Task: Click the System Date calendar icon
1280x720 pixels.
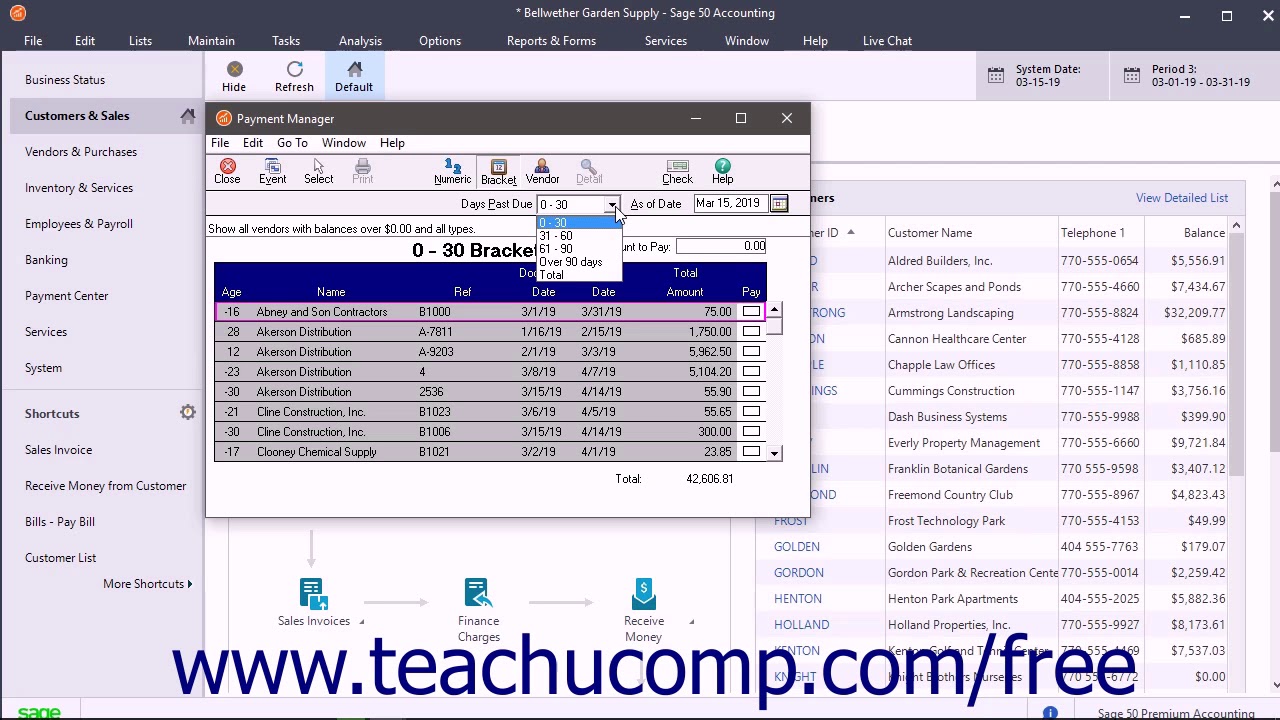Action: tap(996, 76)
